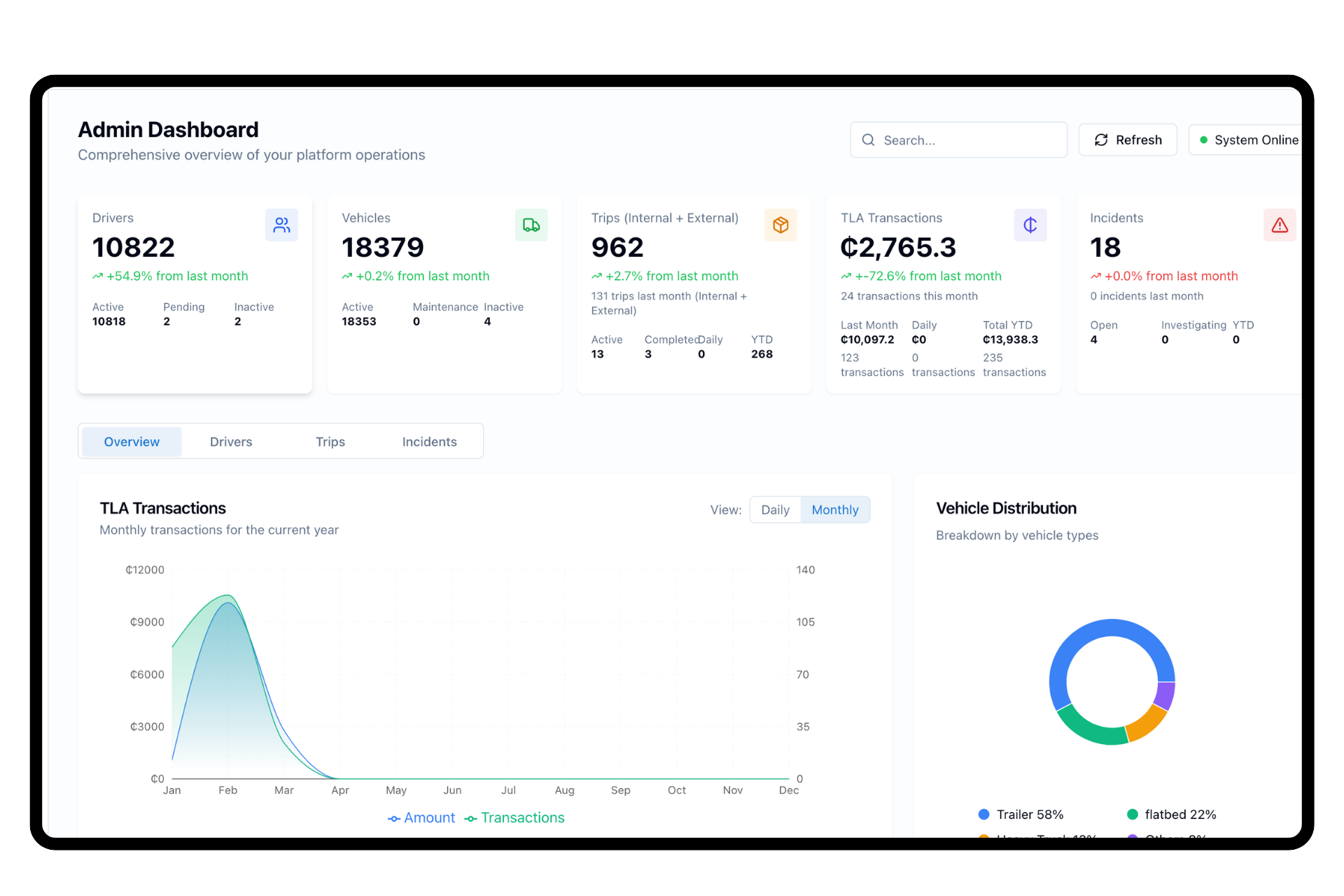Click the Overview tab

(131, 441)
